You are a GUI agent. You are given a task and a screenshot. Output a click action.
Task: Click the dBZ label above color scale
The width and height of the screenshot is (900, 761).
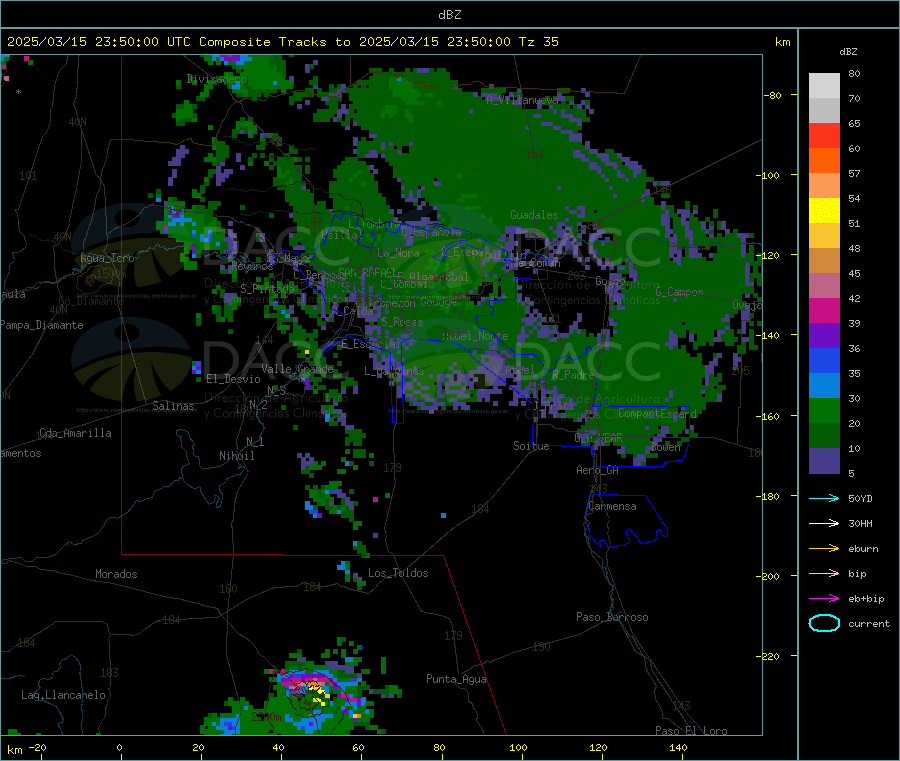(848, 52)
